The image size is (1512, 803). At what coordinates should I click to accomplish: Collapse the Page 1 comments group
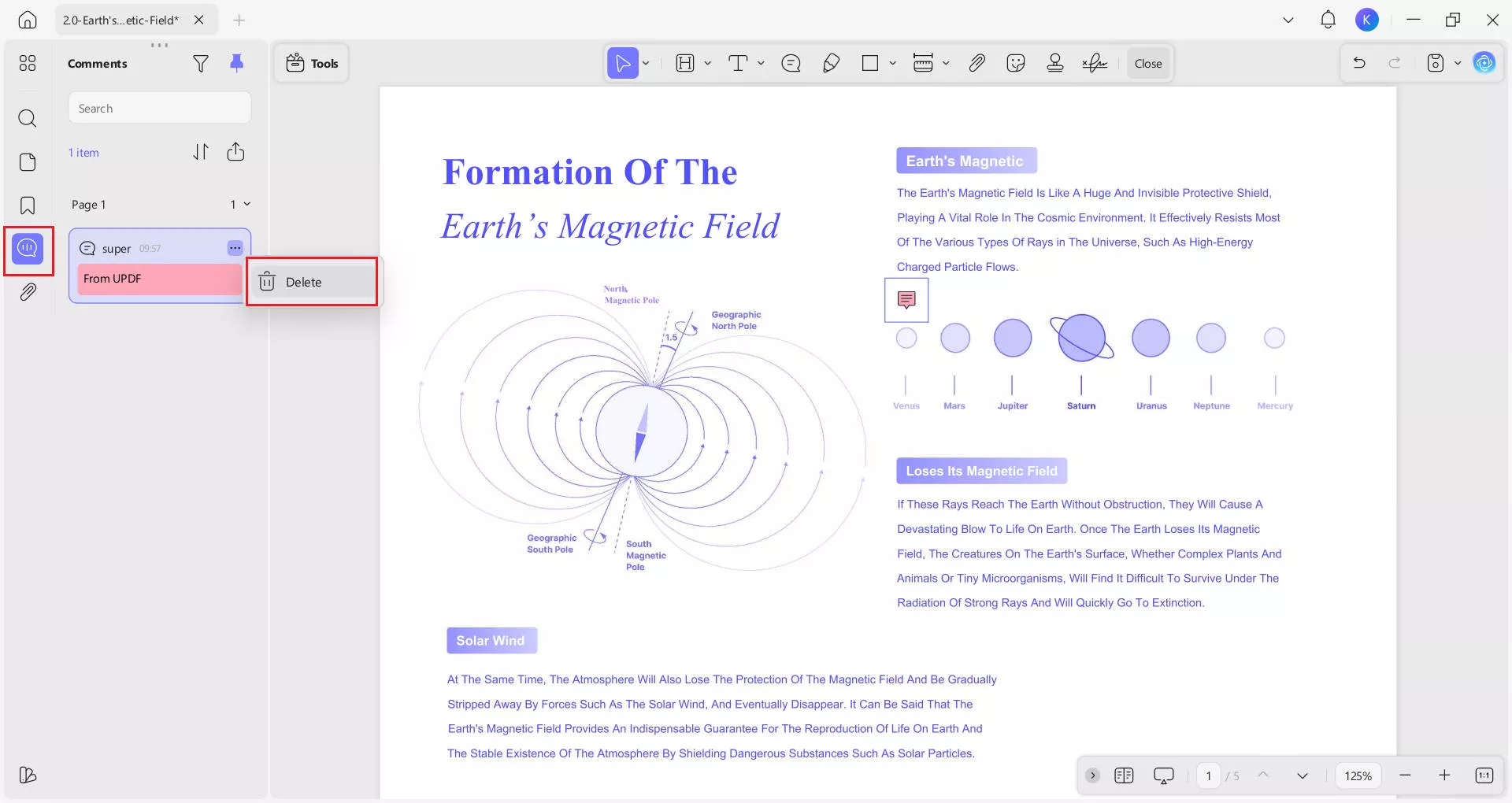(247, 204)
